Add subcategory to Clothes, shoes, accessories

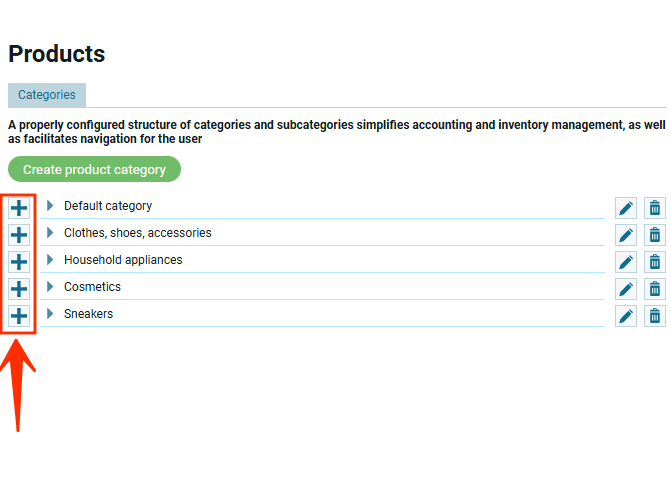pos(19,235)
